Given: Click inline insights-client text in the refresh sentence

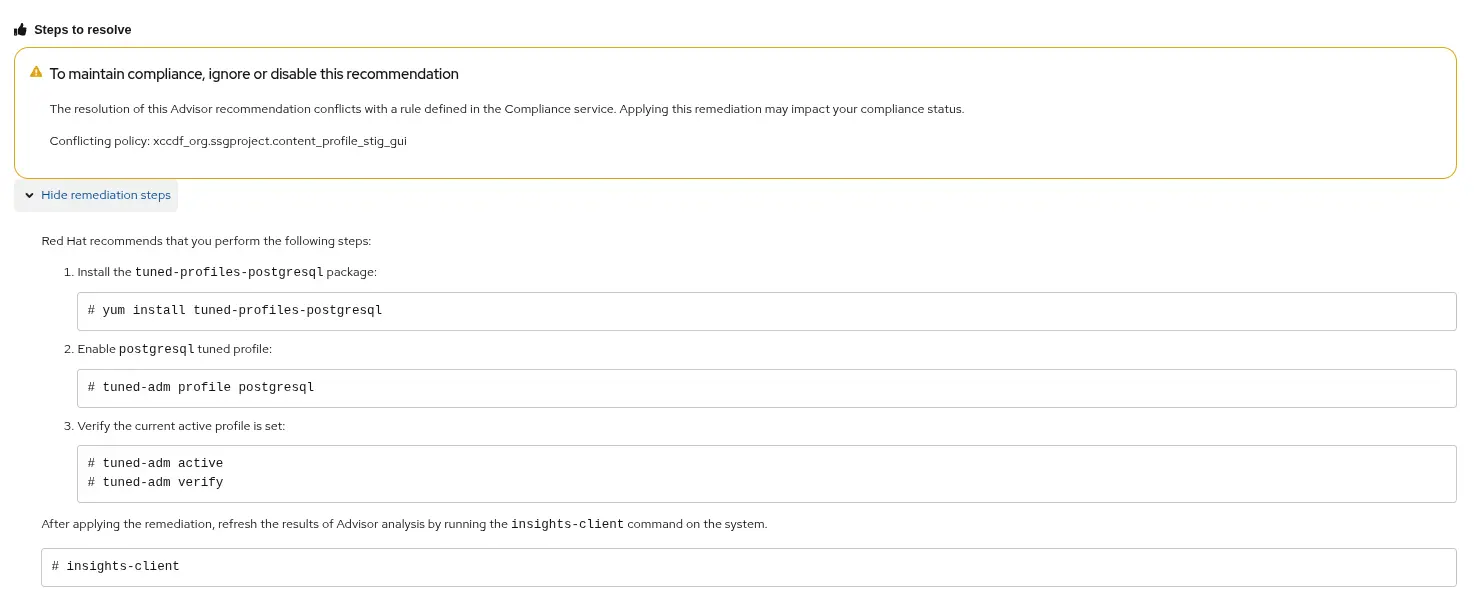Looking at the screenshot, I should click(567, 524).
